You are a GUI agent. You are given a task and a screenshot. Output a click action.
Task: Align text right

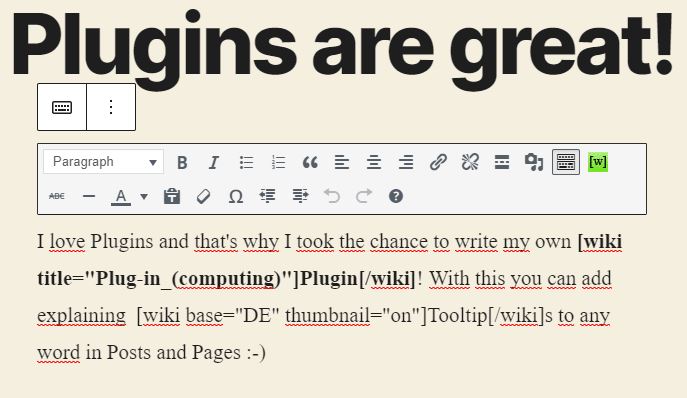[406, 162]
